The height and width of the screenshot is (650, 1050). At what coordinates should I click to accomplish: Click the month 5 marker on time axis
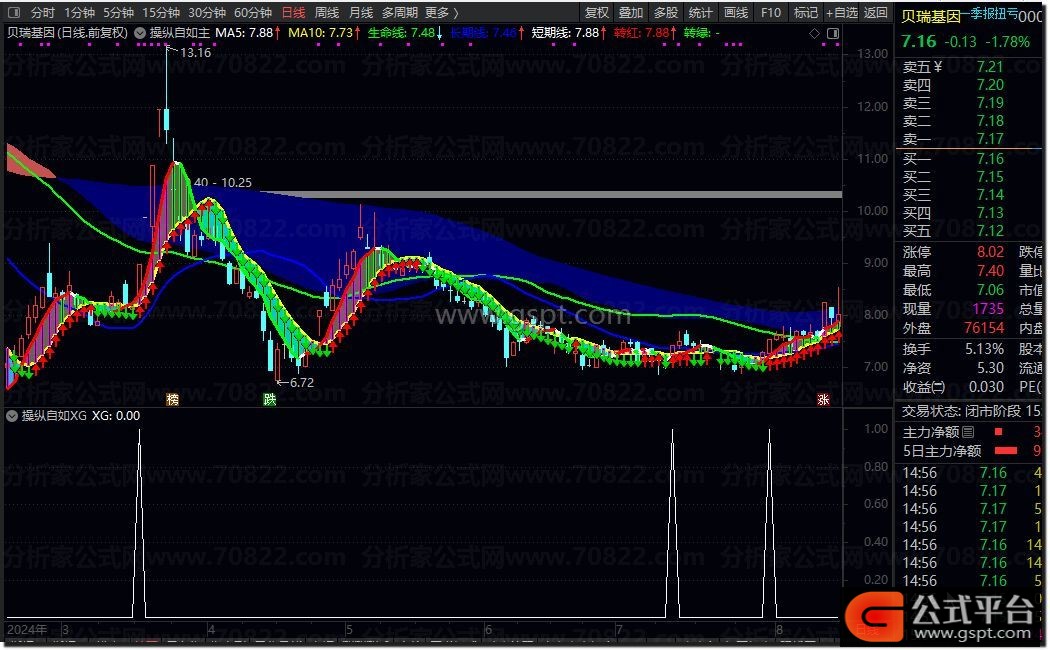tap(349, 630)
